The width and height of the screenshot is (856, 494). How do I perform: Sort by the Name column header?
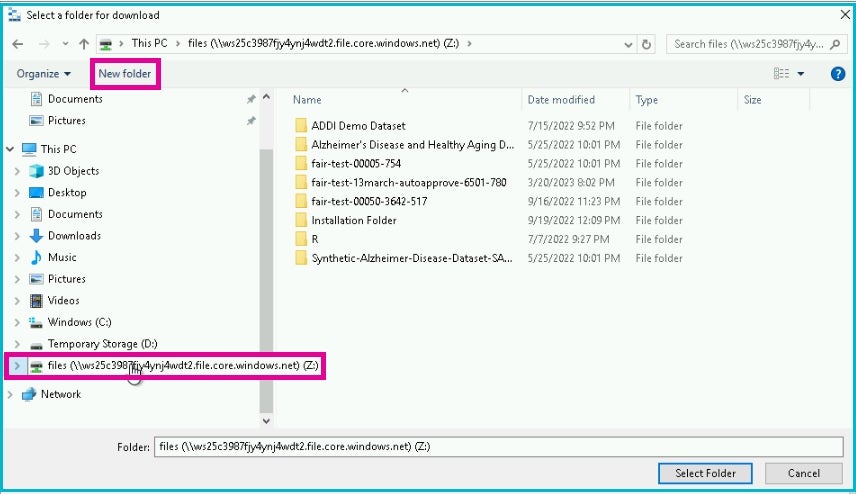[x=307, y=100]
